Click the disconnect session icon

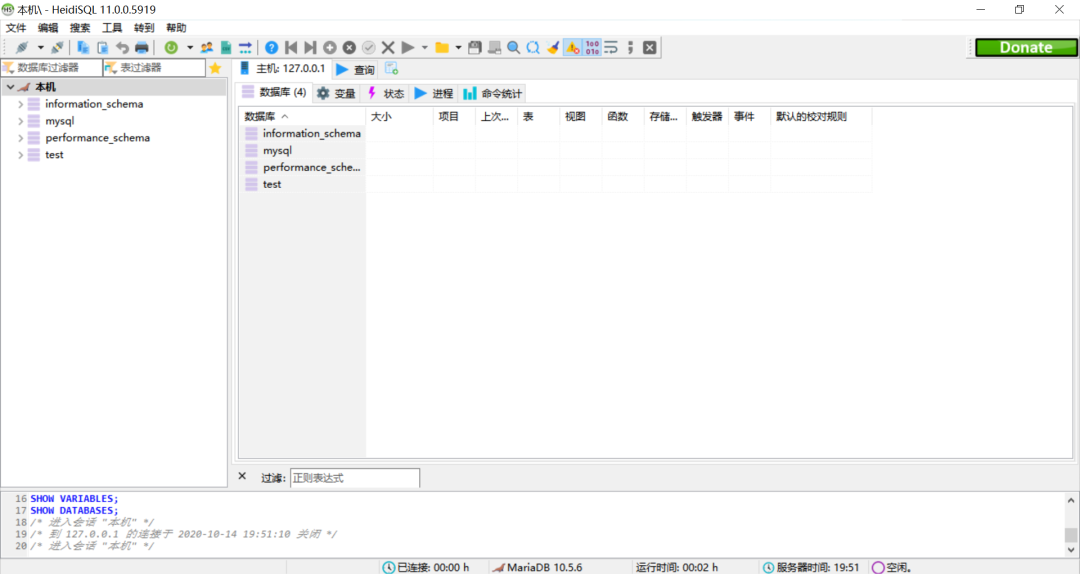(57, 48)
